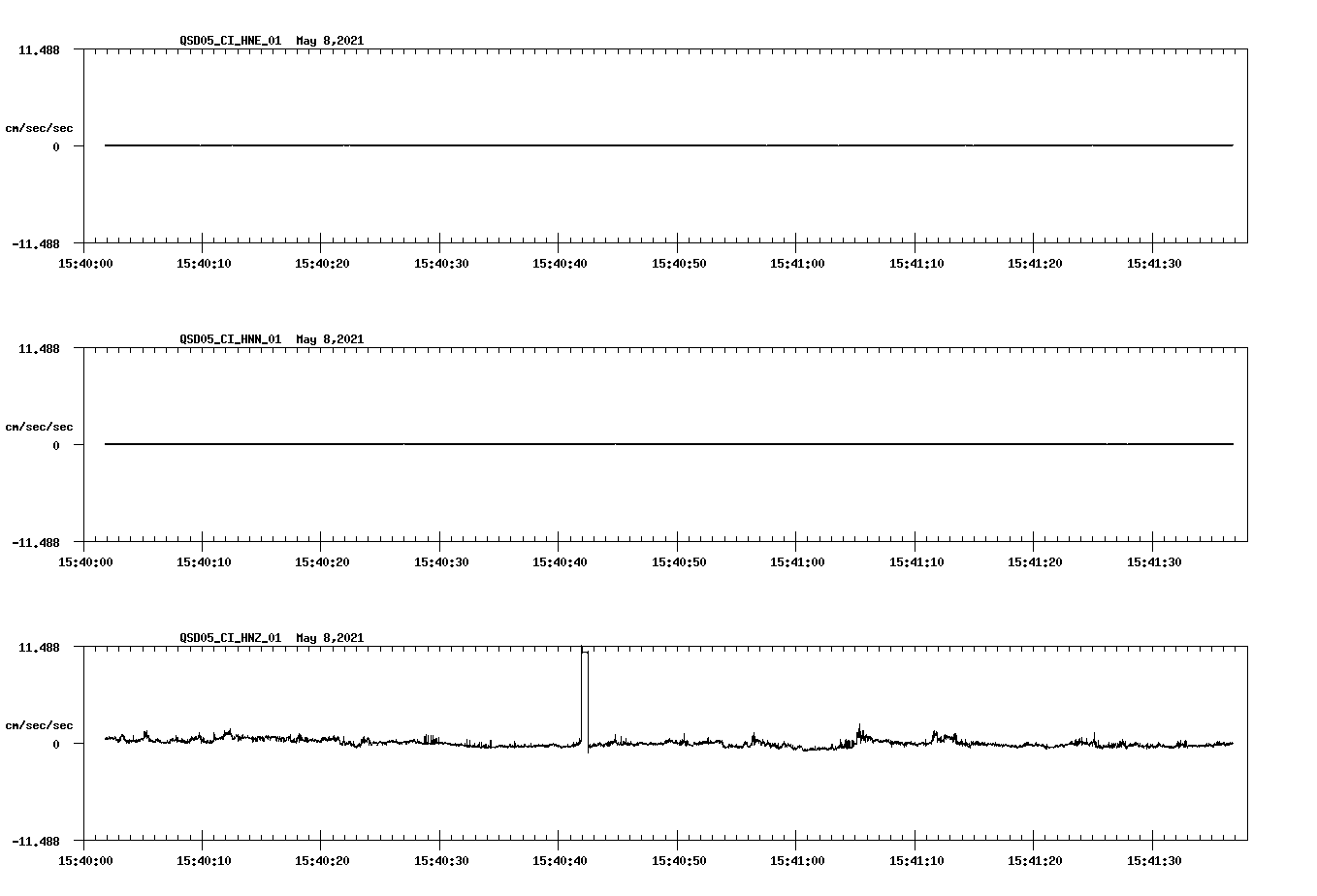This screenshot has width=1317, height=896.
Task: Click the 15:40:50 tick mark on the HNZ axis
Action: (x=679, y=842)
